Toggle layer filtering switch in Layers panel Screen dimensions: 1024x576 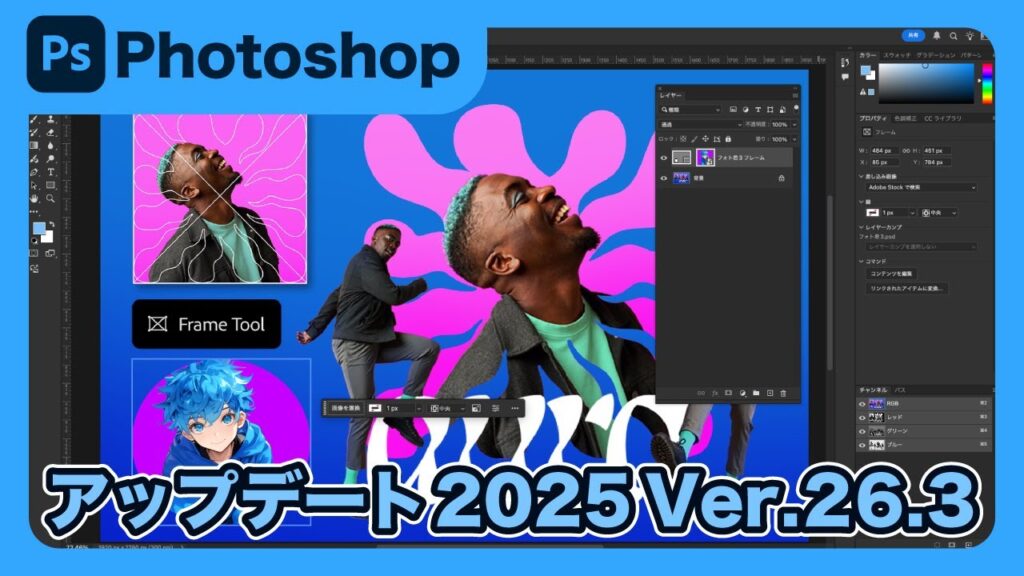point(796,108)
